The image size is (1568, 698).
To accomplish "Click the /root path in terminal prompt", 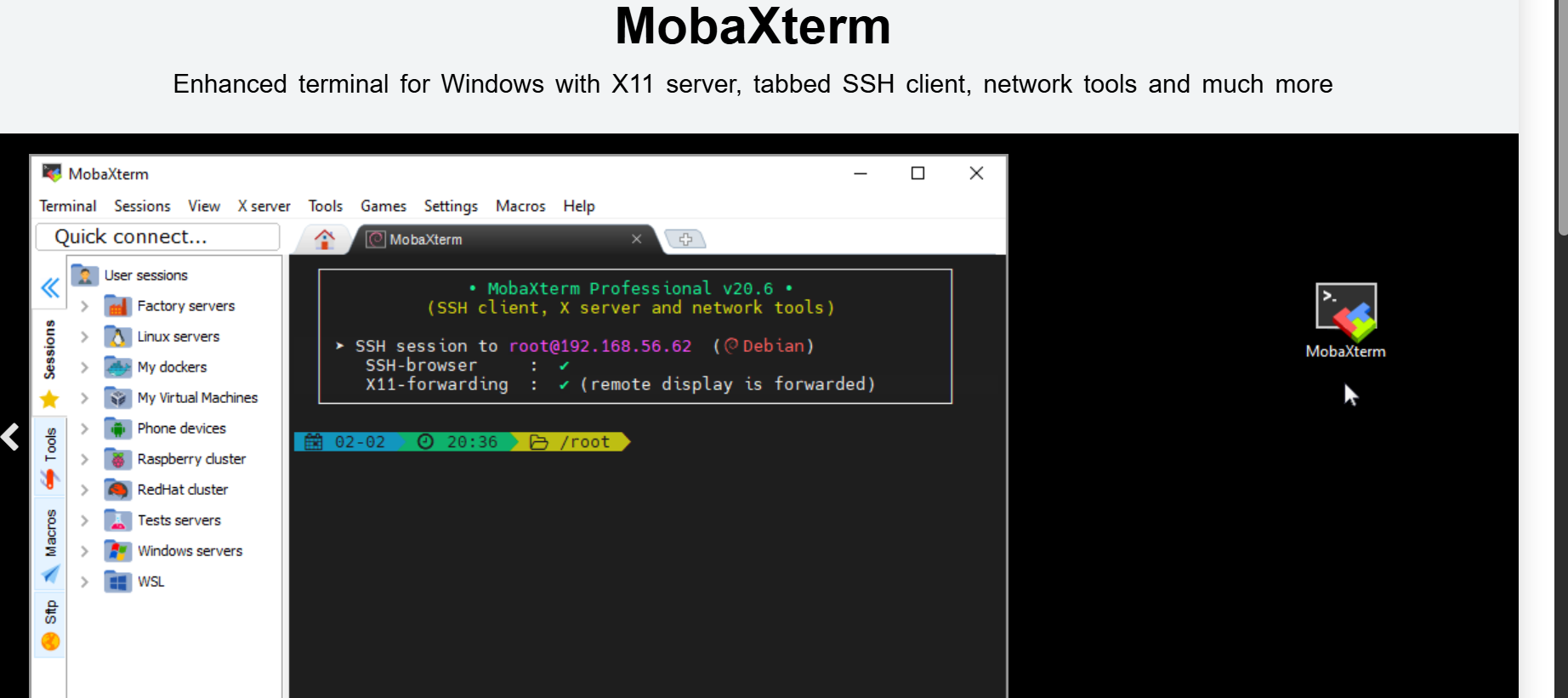I will coord(585,442).
